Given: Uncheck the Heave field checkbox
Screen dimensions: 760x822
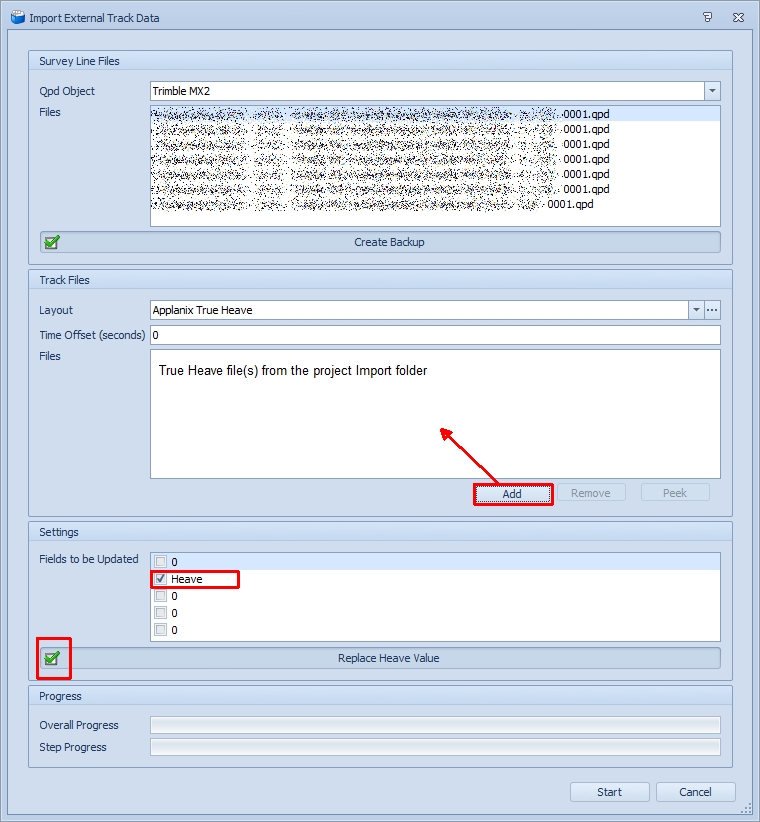Looking at the screenshot, I should pos(161,579).
